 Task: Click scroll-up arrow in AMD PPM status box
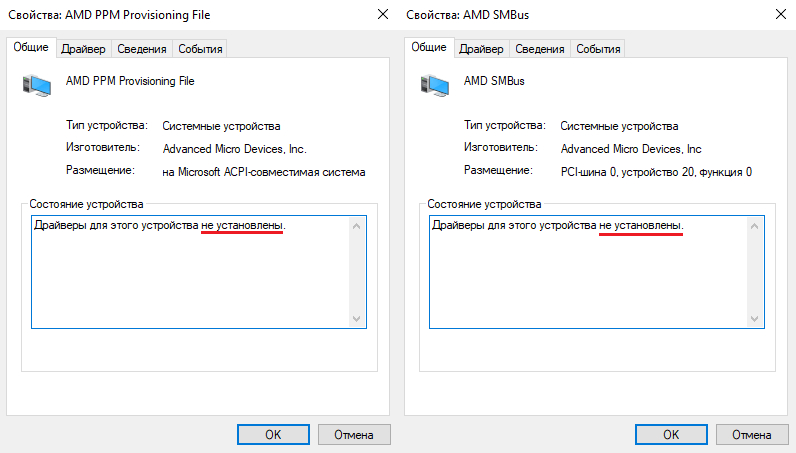click(358, 226)
